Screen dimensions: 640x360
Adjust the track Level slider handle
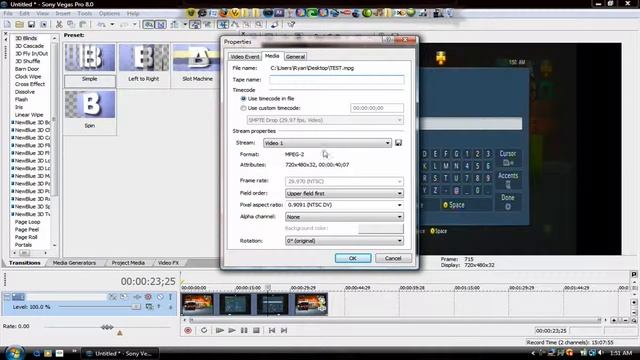click(x=136, y=307)
